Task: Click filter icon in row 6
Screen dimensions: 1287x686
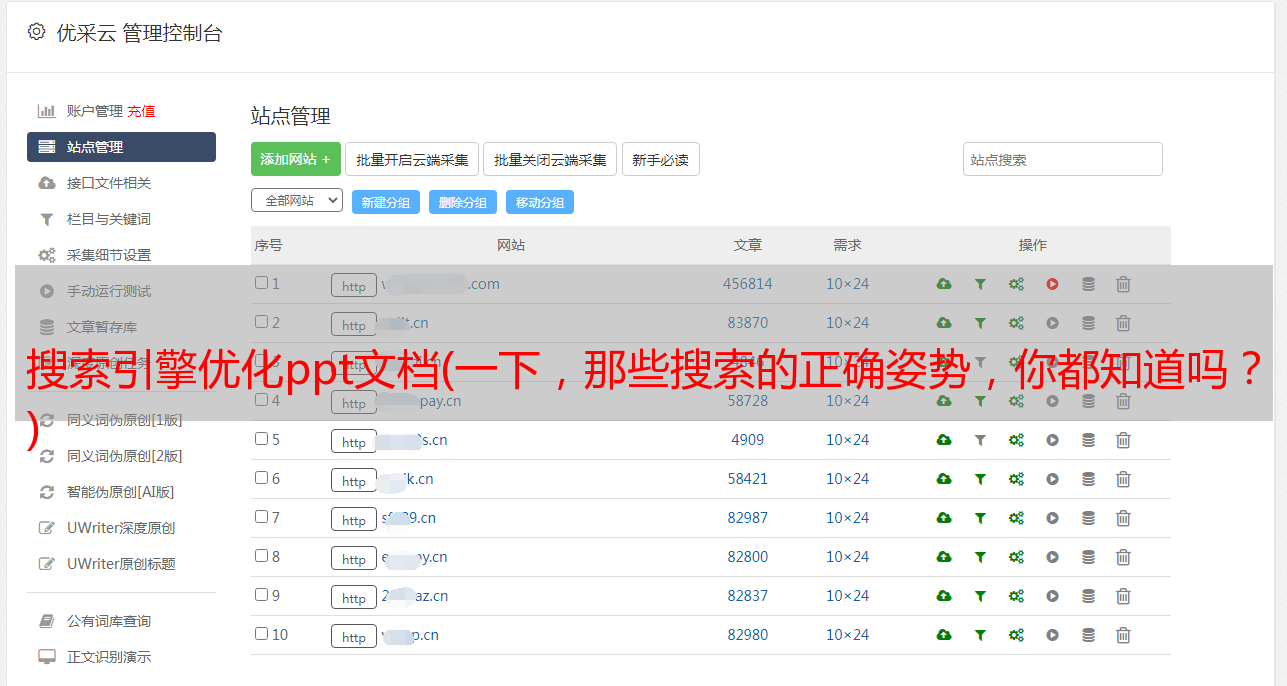Action: (980, 479)
